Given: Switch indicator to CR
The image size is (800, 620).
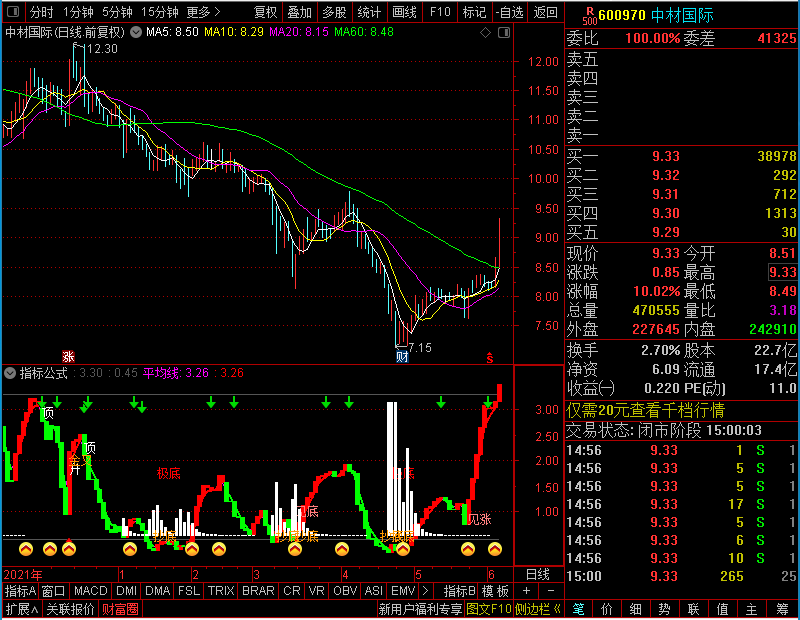Looking at the screenshot, I should click(292, 591).
